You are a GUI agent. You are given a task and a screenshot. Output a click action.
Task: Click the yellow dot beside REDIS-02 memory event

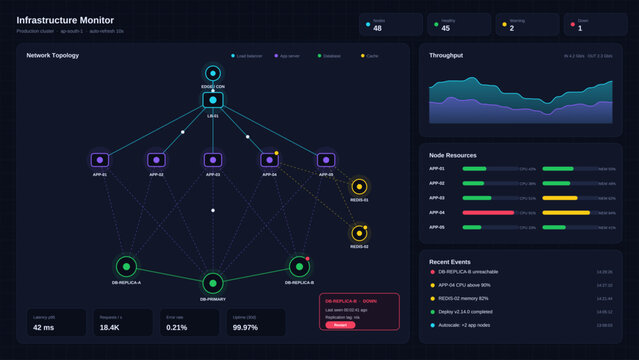tap(432, 299)
